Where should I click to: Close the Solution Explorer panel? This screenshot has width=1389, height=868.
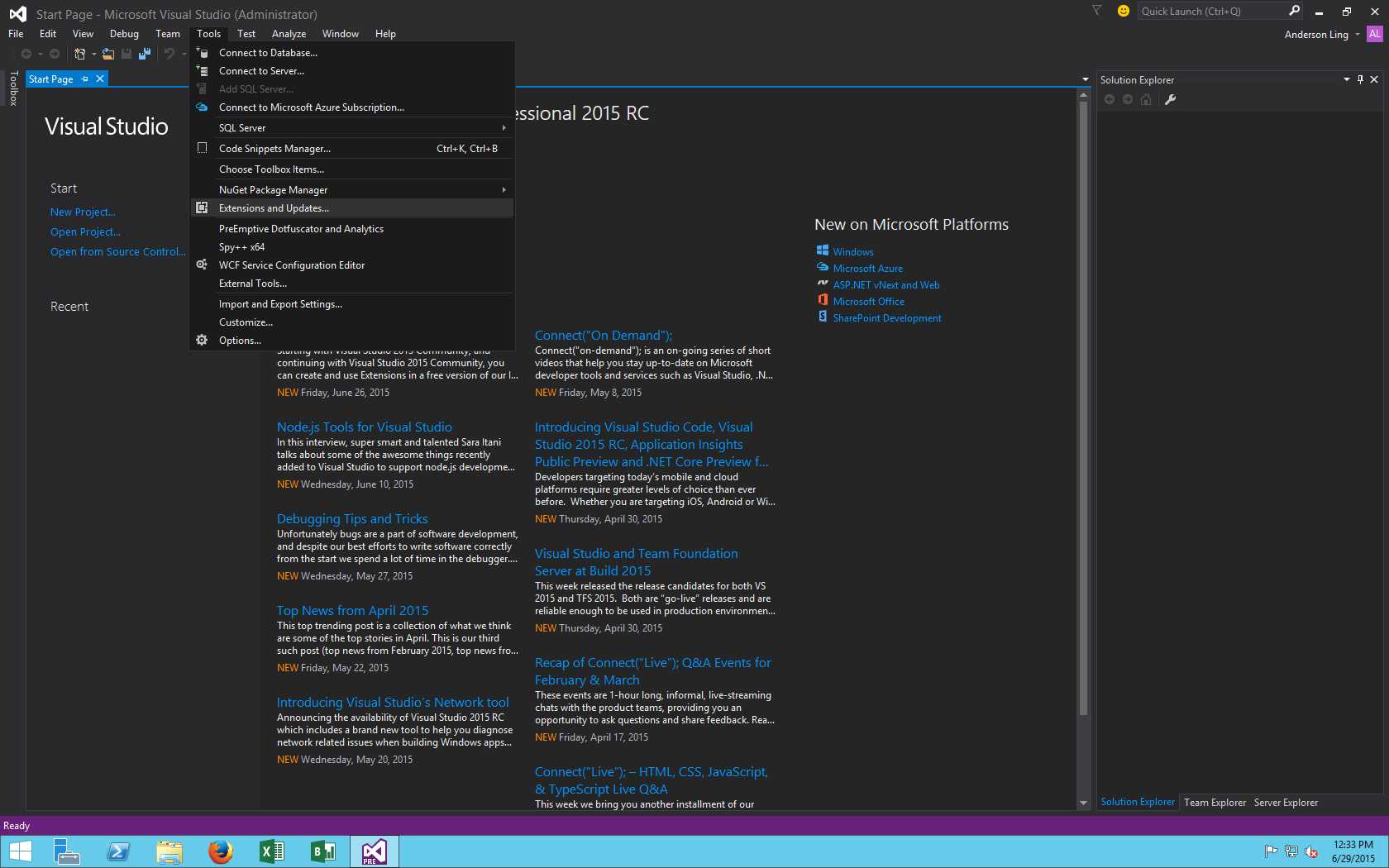click(x=1374, y=79)
